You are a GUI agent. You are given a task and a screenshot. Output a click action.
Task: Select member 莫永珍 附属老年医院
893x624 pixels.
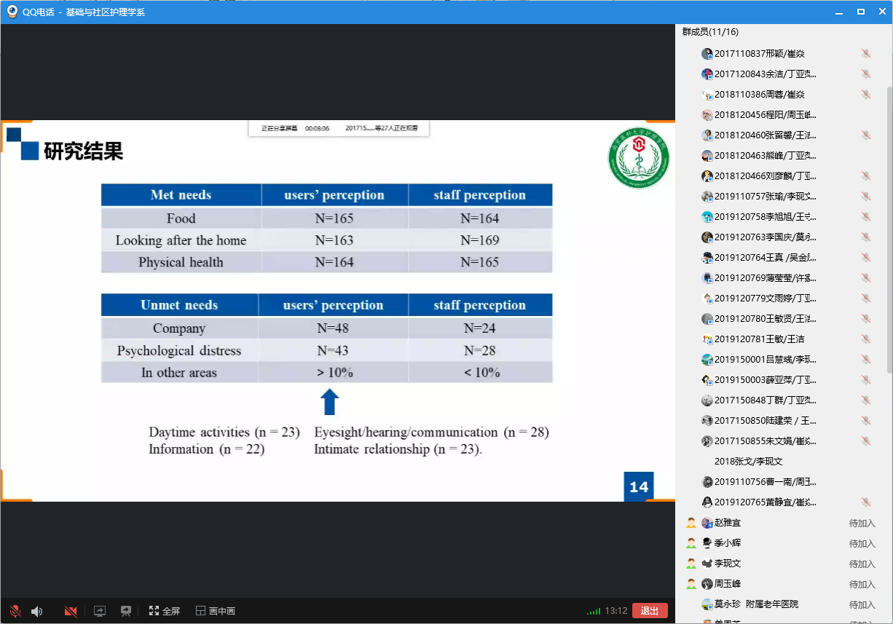click(756, 605)
